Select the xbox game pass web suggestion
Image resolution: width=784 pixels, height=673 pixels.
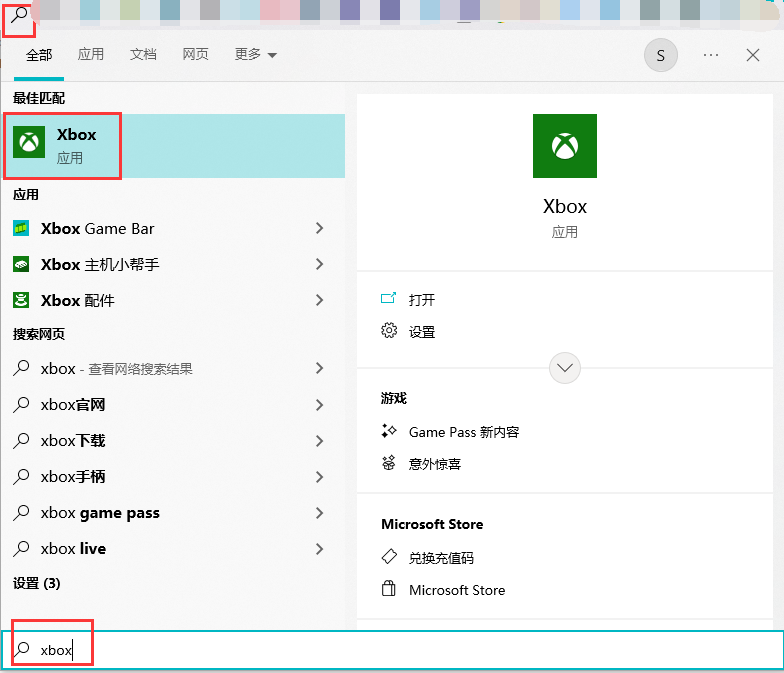(x=100, y=513)
